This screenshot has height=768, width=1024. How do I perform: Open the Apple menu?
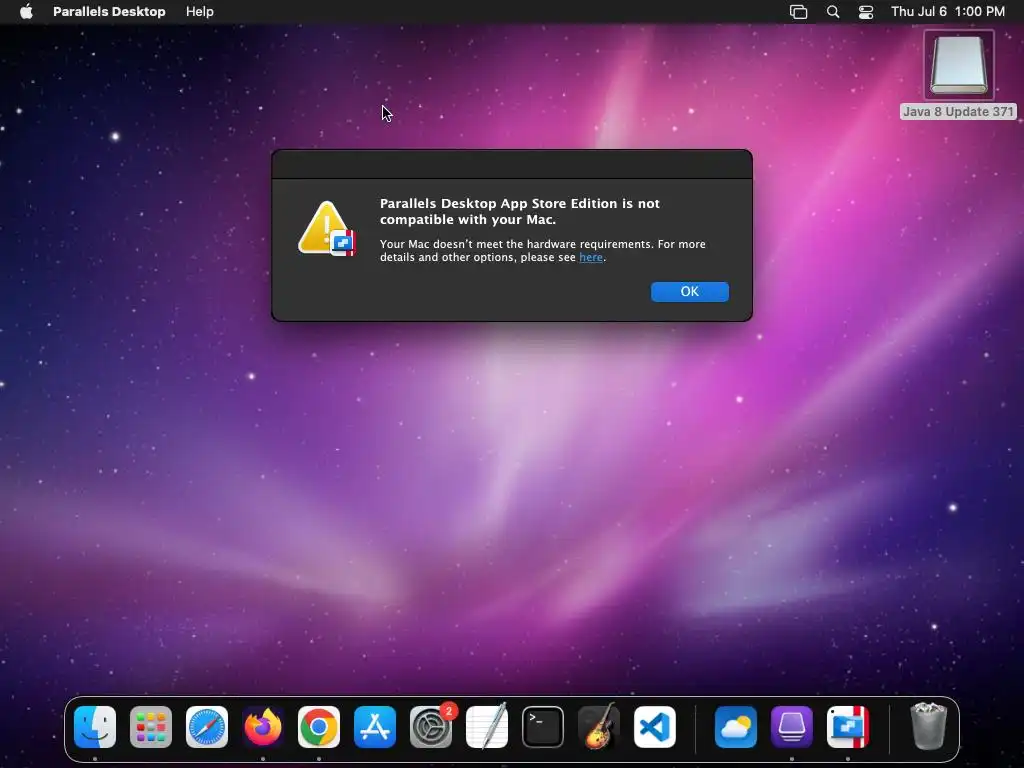[x=26, y=12]
